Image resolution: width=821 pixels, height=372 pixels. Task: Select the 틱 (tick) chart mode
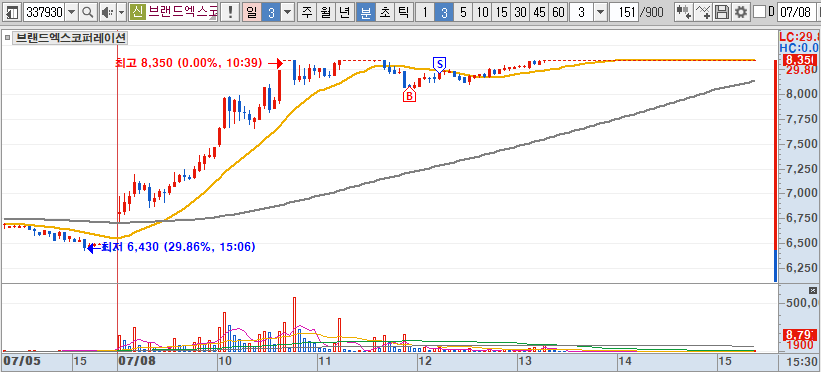click(x=403, y=12)
